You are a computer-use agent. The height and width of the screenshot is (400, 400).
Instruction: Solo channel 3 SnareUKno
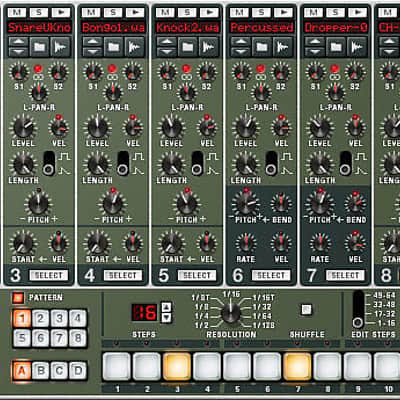(x=39, y=12)
